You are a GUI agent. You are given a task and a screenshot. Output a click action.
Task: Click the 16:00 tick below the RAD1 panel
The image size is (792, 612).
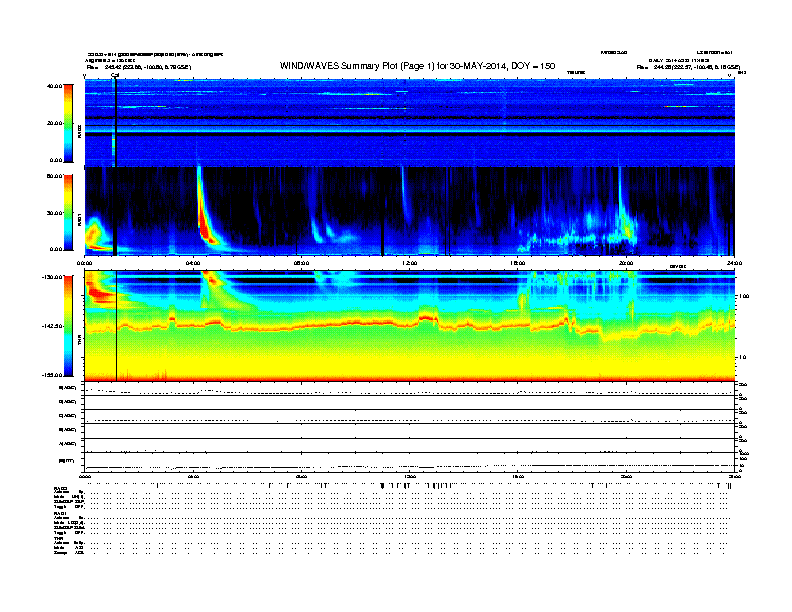pos(518,263)
